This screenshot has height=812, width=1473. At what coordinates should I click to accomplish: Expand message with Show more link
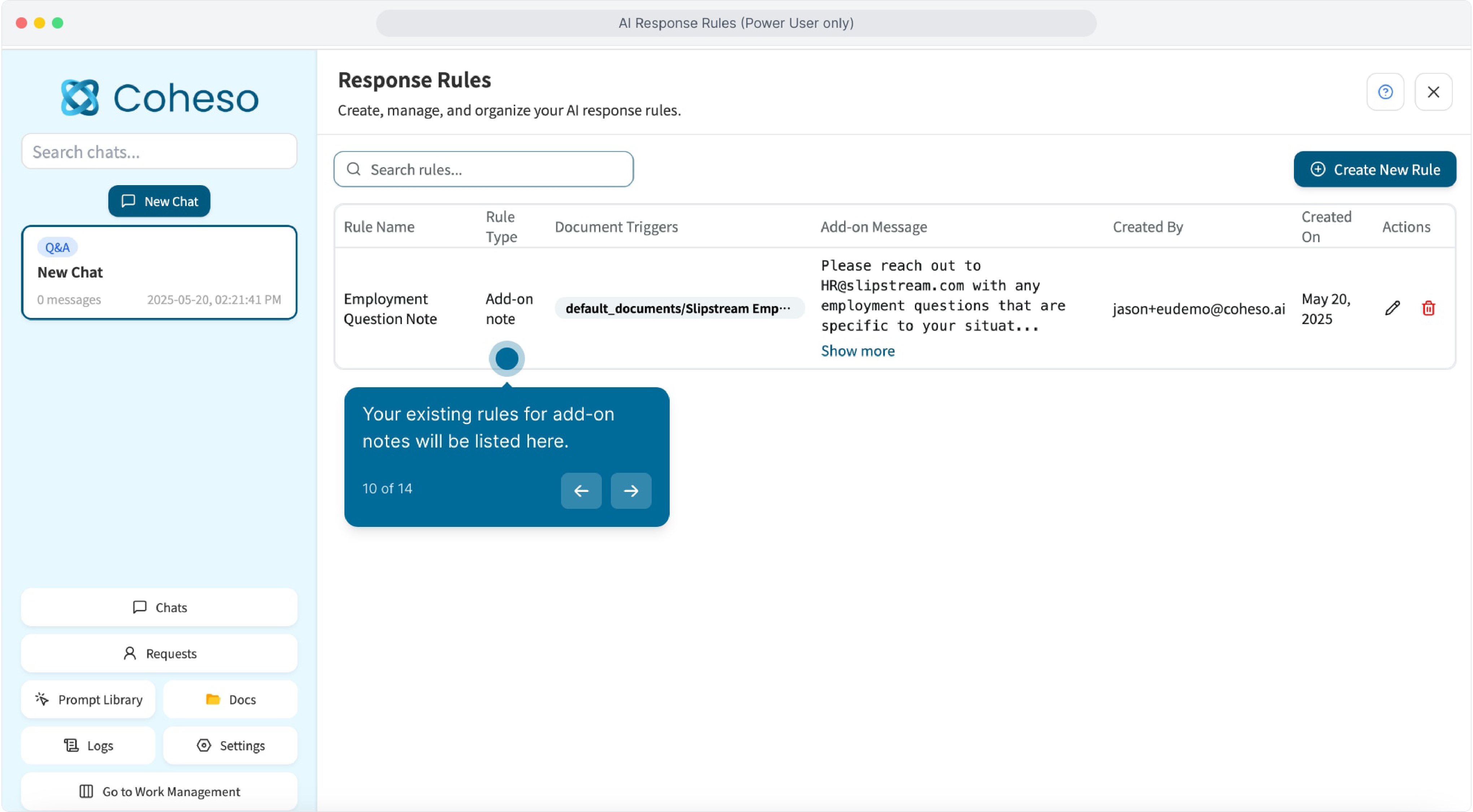(858, 351)
